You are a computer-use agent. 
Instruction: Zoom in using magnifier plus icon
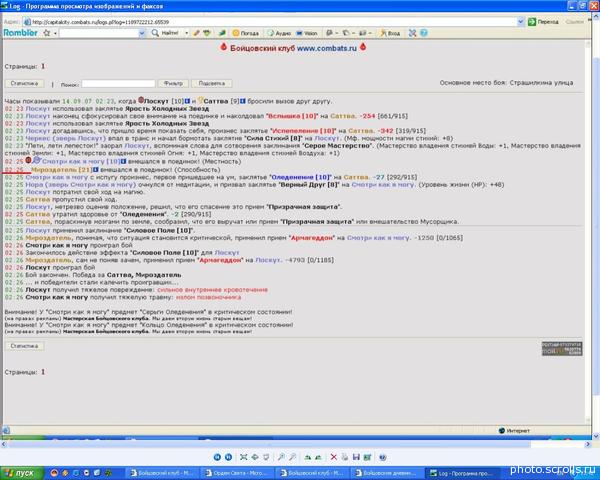coord(281,457)
